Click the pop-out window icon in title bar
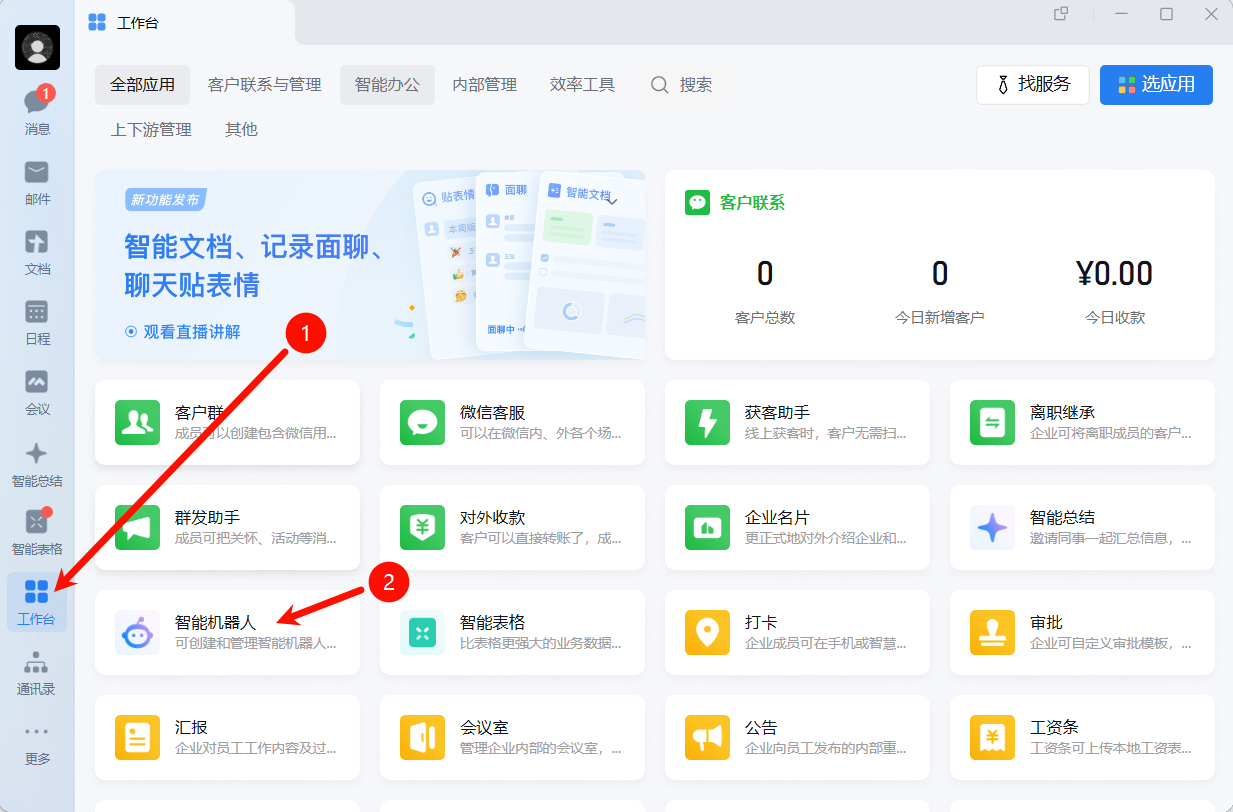1233x812 pixels. [x=1061, y=14]
